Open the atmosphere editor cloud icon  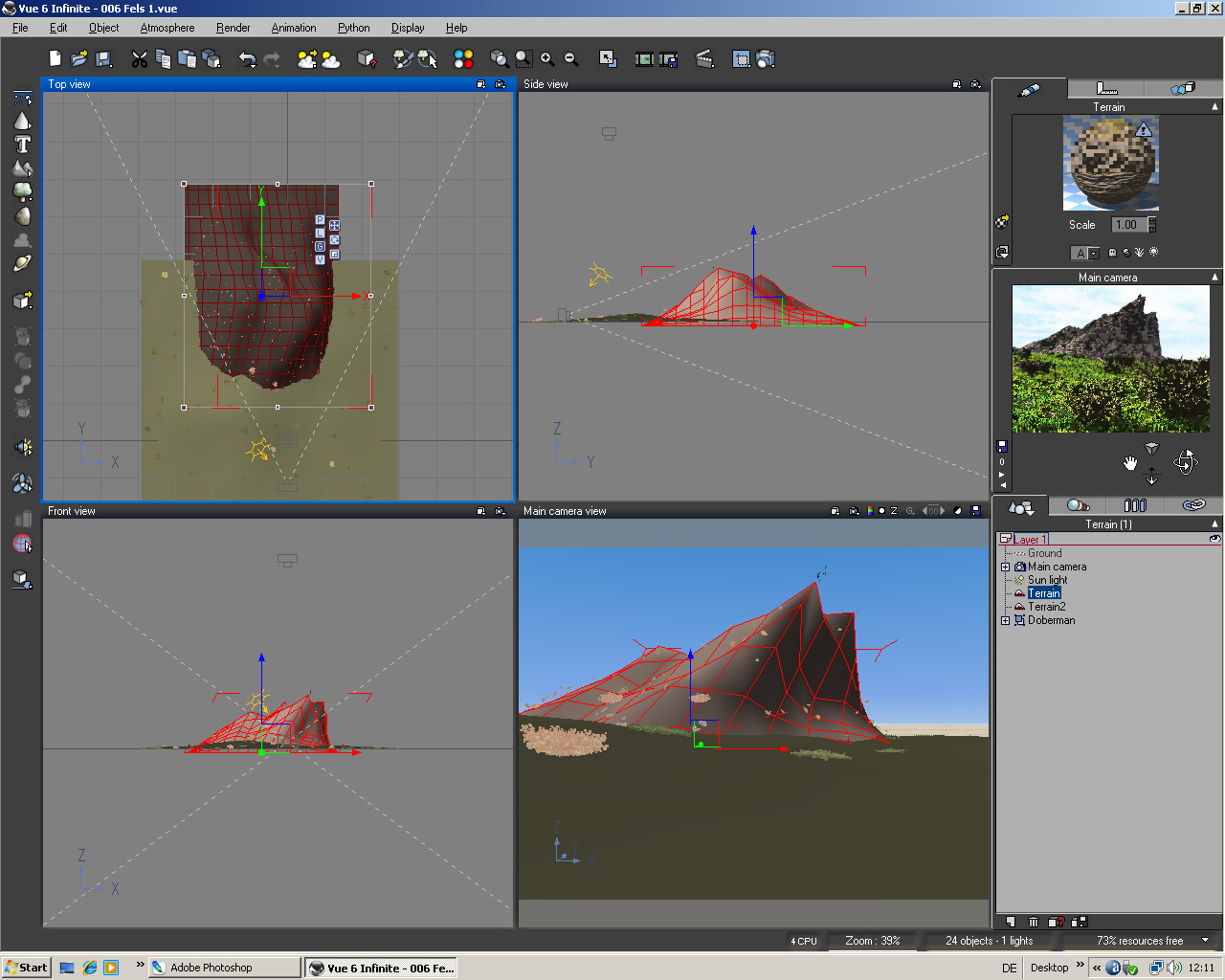330,59
